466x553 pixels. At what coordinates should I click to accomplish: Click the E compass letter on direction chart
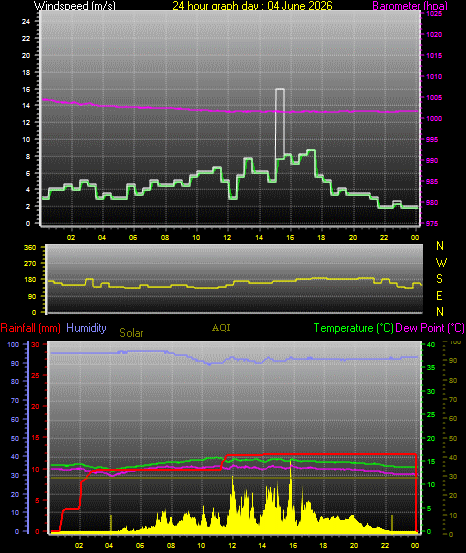[x=439, y=296]
